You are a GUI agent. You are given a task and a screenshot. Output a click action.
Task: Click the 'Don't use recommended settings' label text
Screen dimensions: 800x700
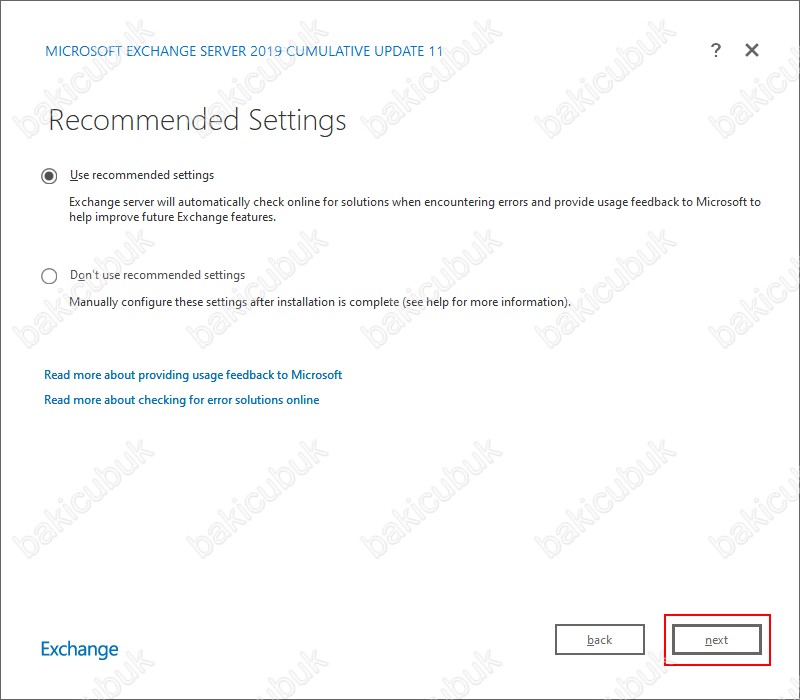click(x=157, y=275)
